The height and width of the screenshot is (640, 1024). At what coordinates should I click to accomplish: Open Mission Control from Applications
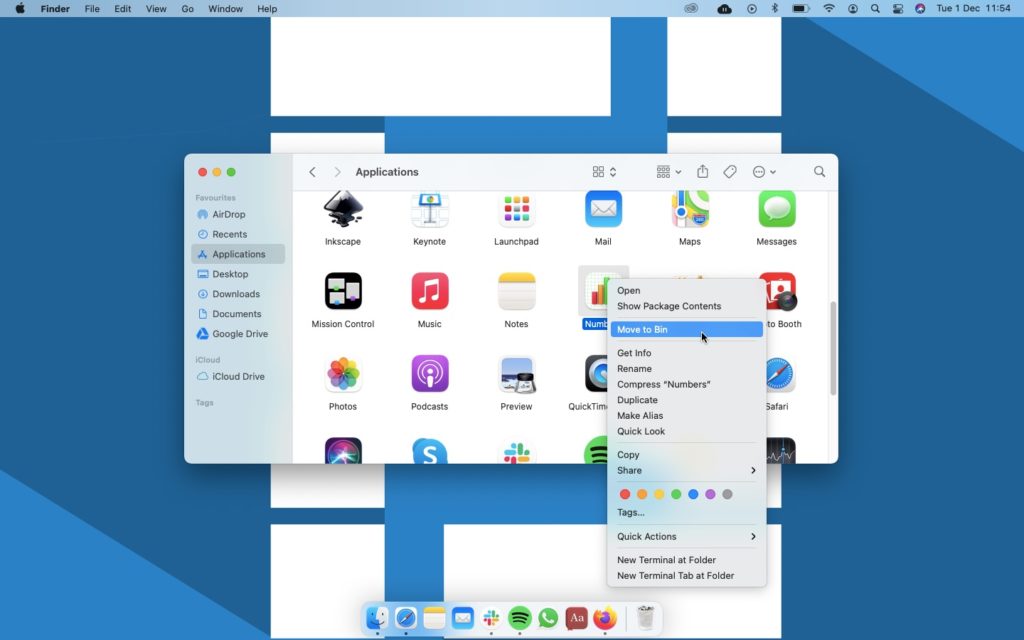click(343, 292)
